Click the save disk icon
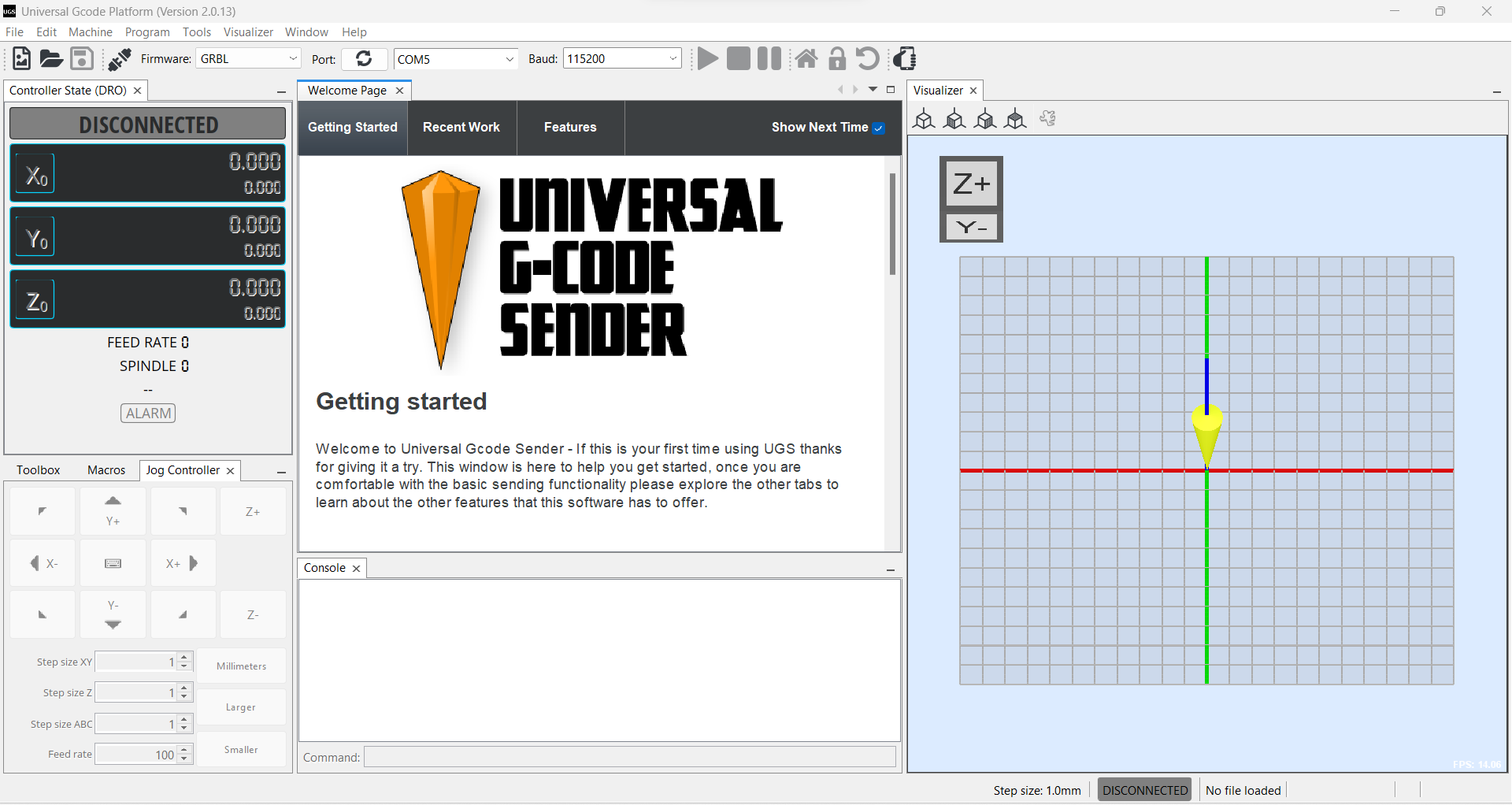Image resolution: width=1512 pixels, height=805 pixels. (82, 58)
